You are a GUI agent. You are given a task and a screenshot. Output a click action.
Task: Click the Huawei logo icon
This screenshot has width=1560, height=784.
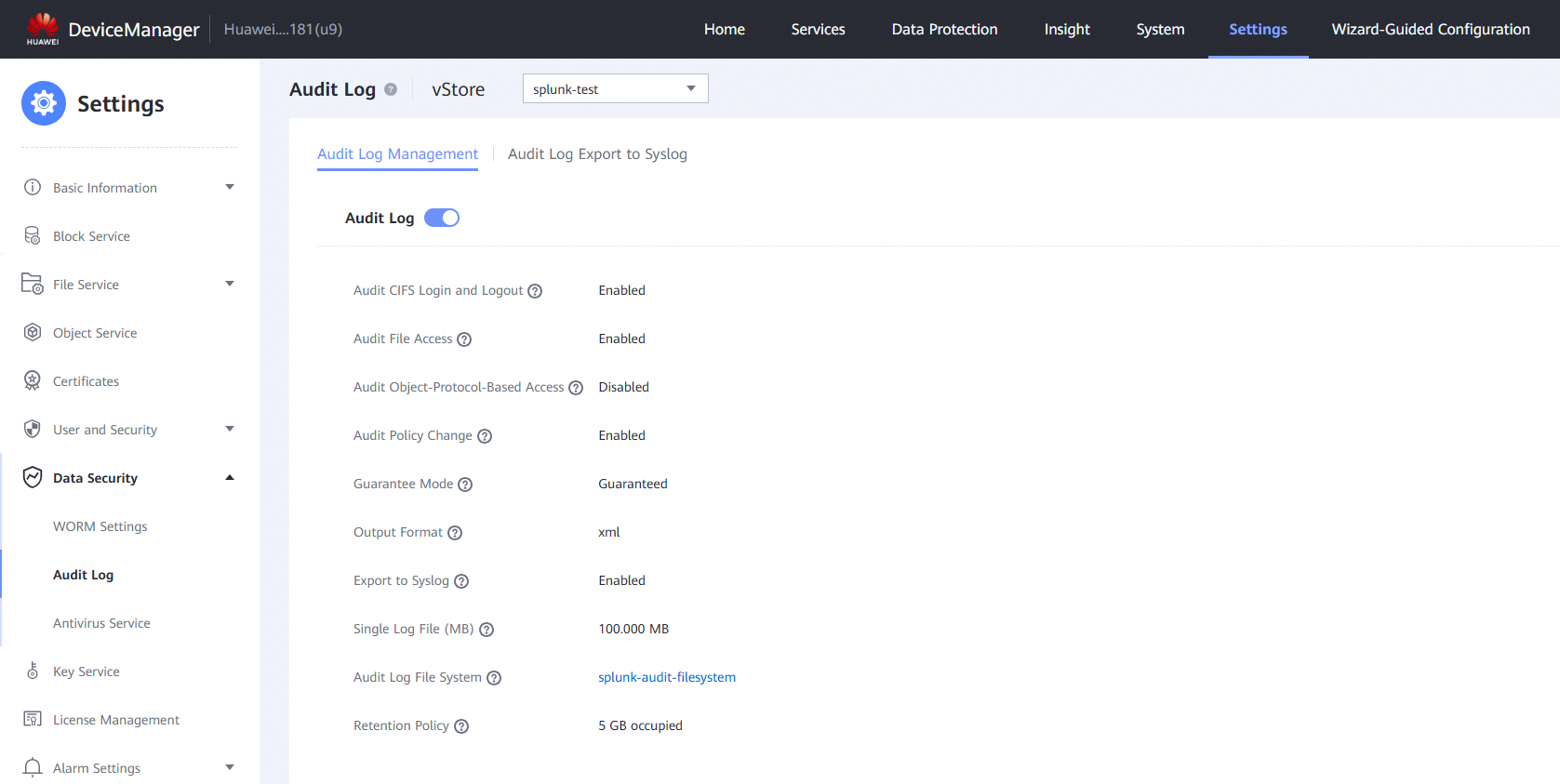[x=43, y=29]
